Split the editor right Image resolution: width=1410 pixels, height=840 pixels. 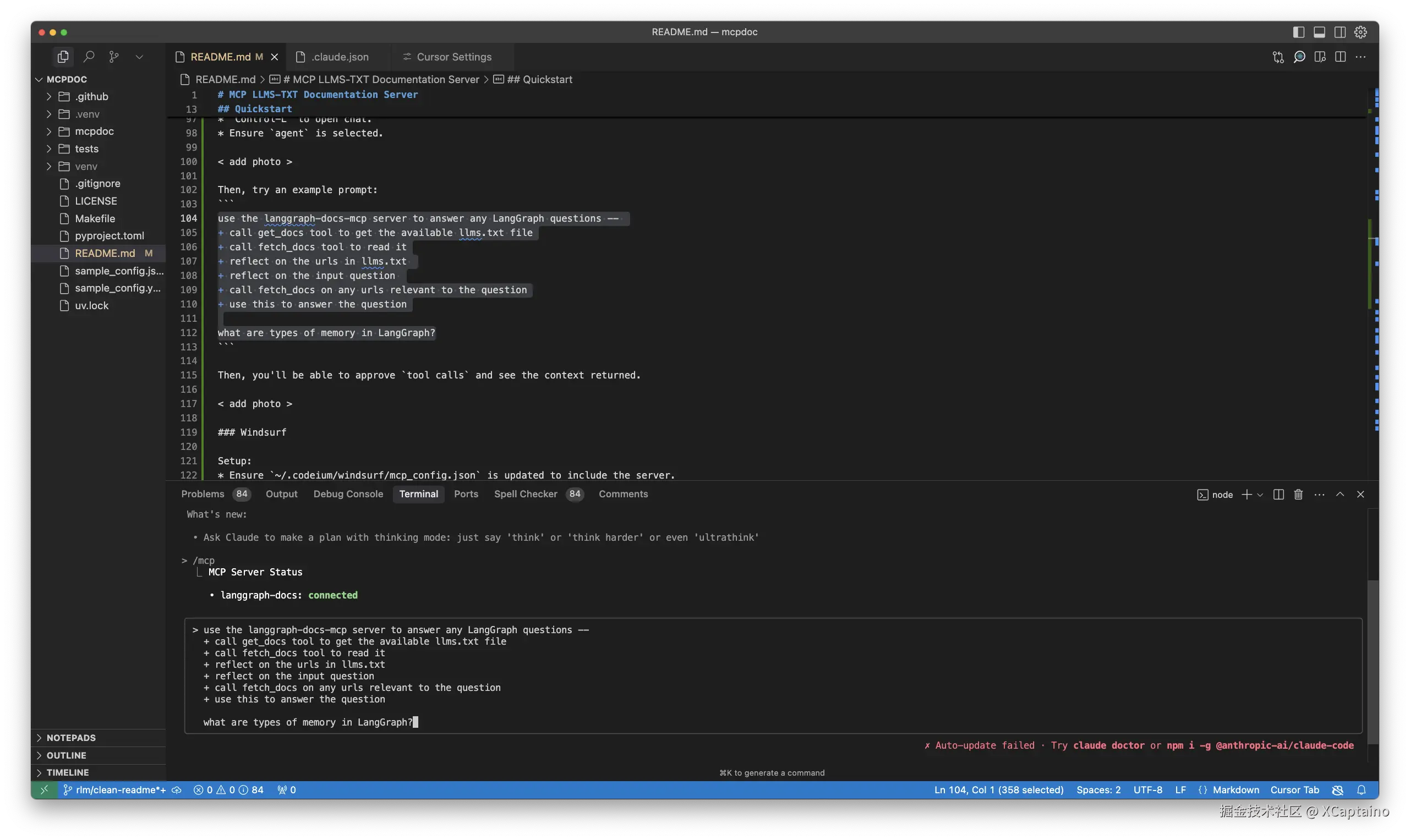1340,57
